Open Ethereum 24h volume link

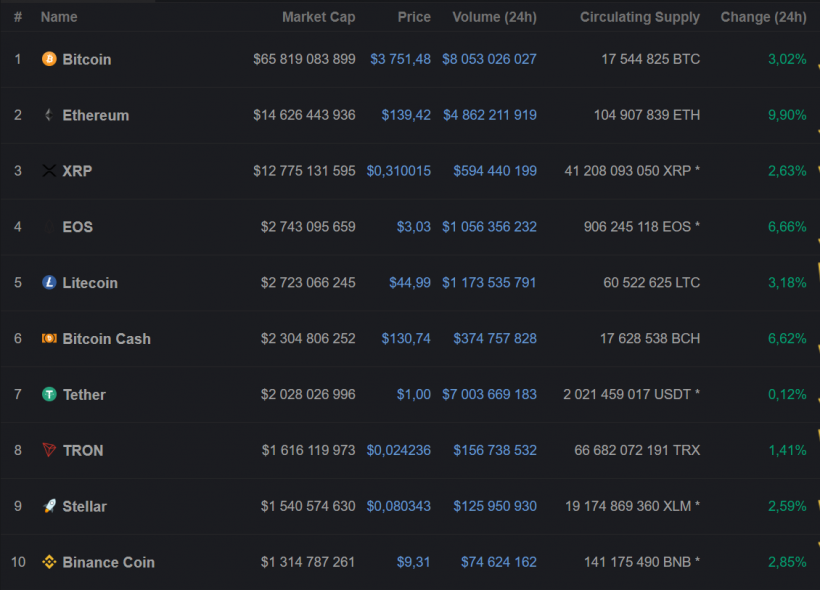pyautogui.click(x=490, y=115)
